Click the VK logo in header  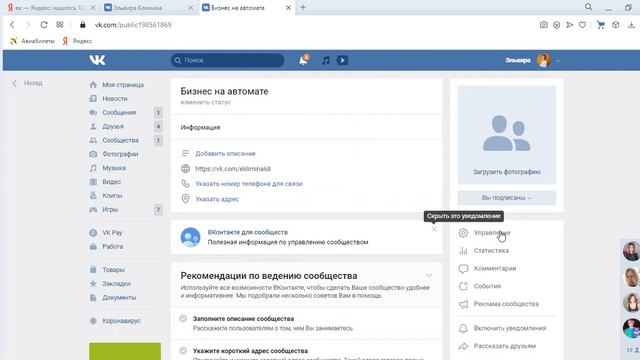[x=97, y=60]
